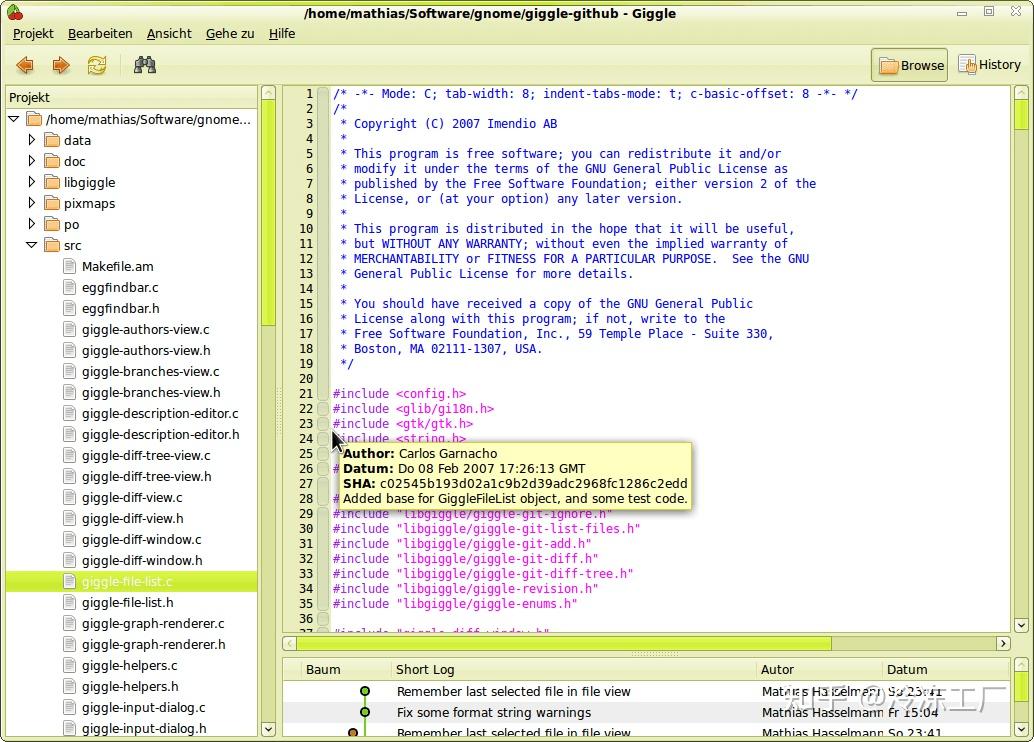Open the Gehe zu menu
This screenshot has height=742, width=1034.
229,33
